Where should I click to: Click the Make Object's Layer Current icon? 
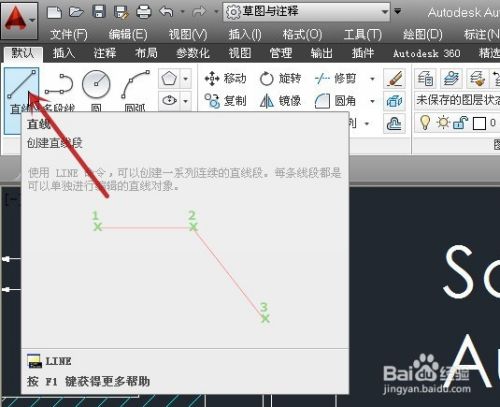451,79
